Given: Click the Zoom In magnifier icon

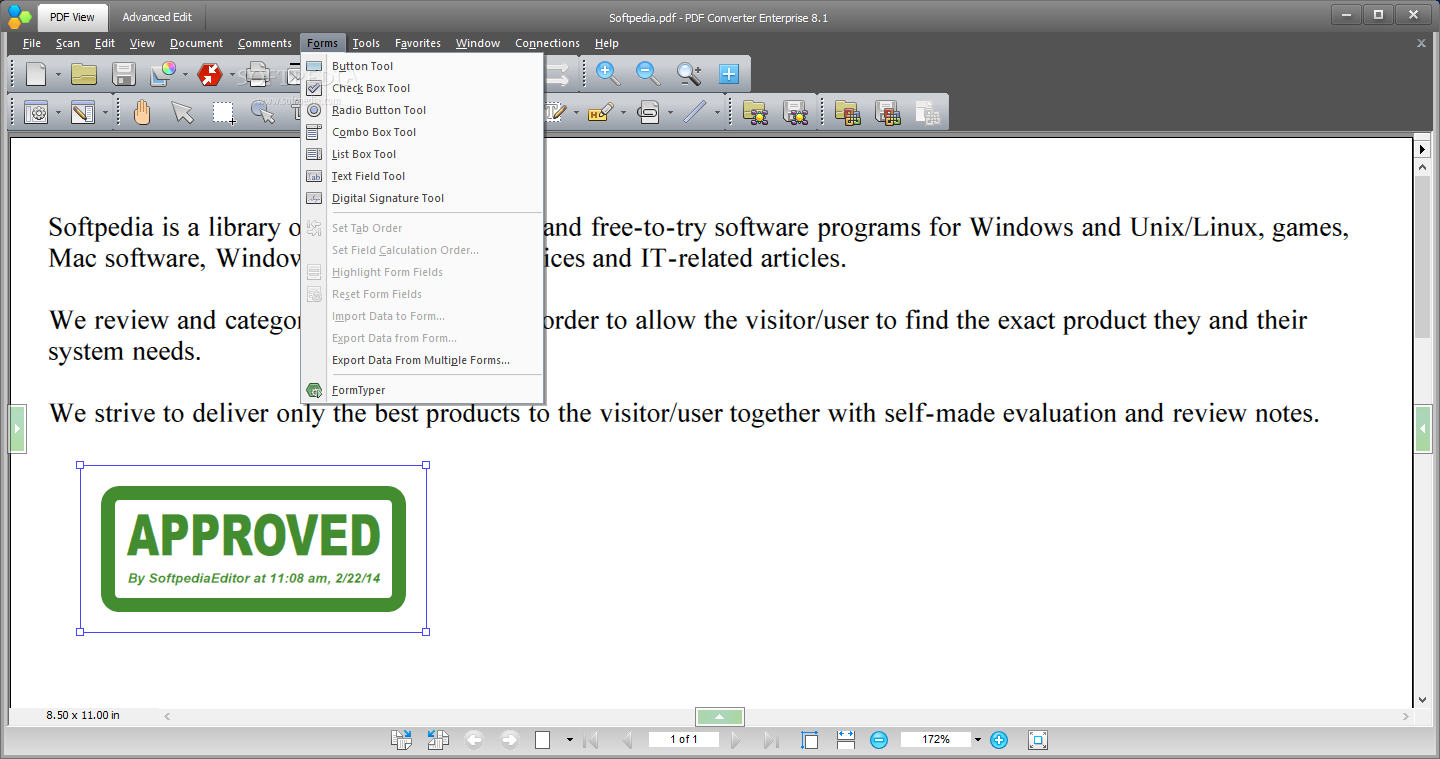Looking at the screenshot, I should click(607, 73).
